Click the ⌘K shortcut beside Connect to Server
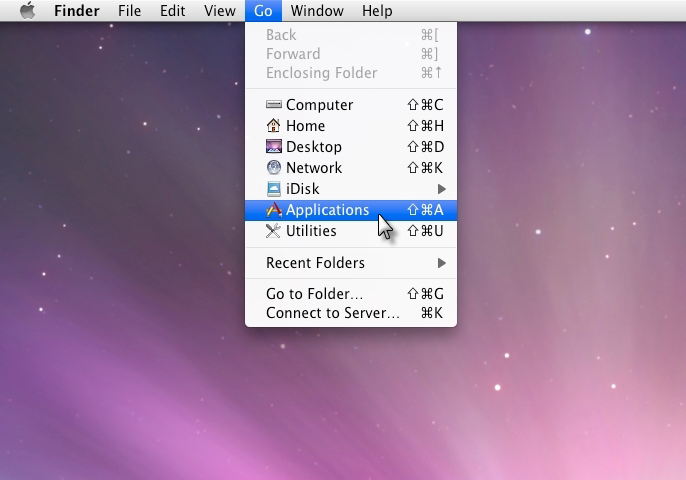Screen dimensions: 686x480 [x=432, y=313]
